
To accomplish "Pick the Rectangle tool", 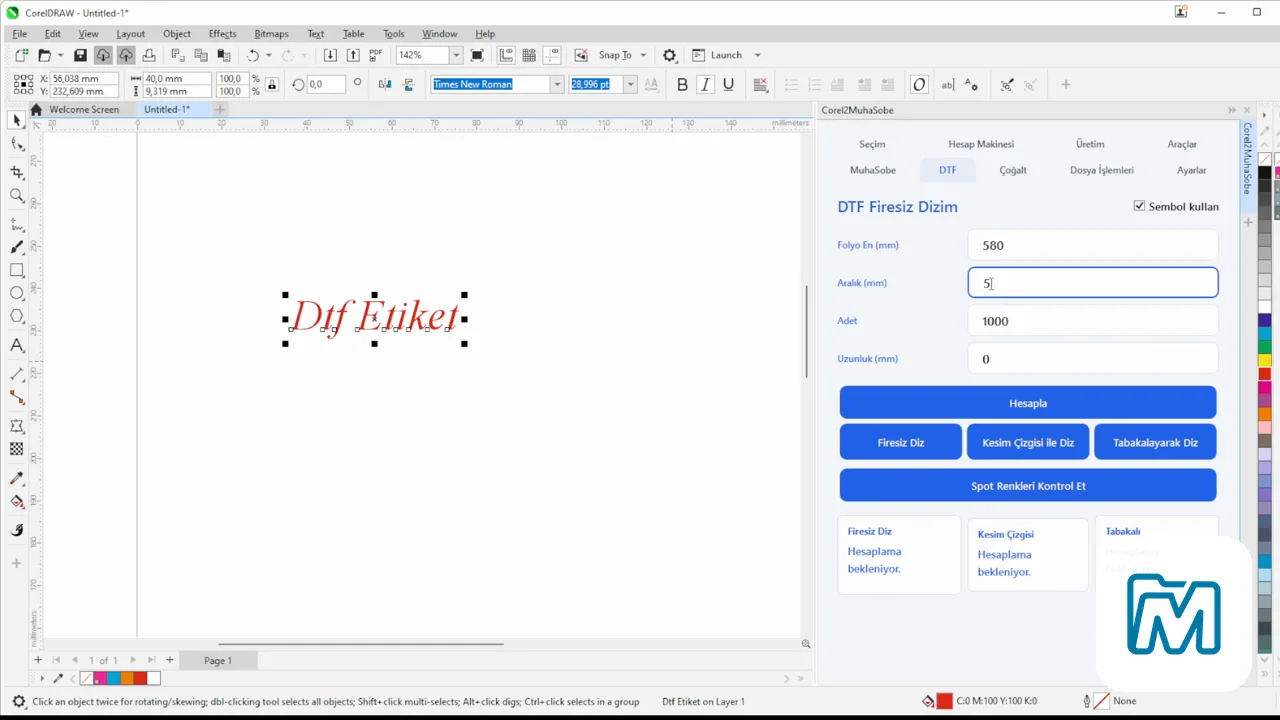I will tap(16, 270).
